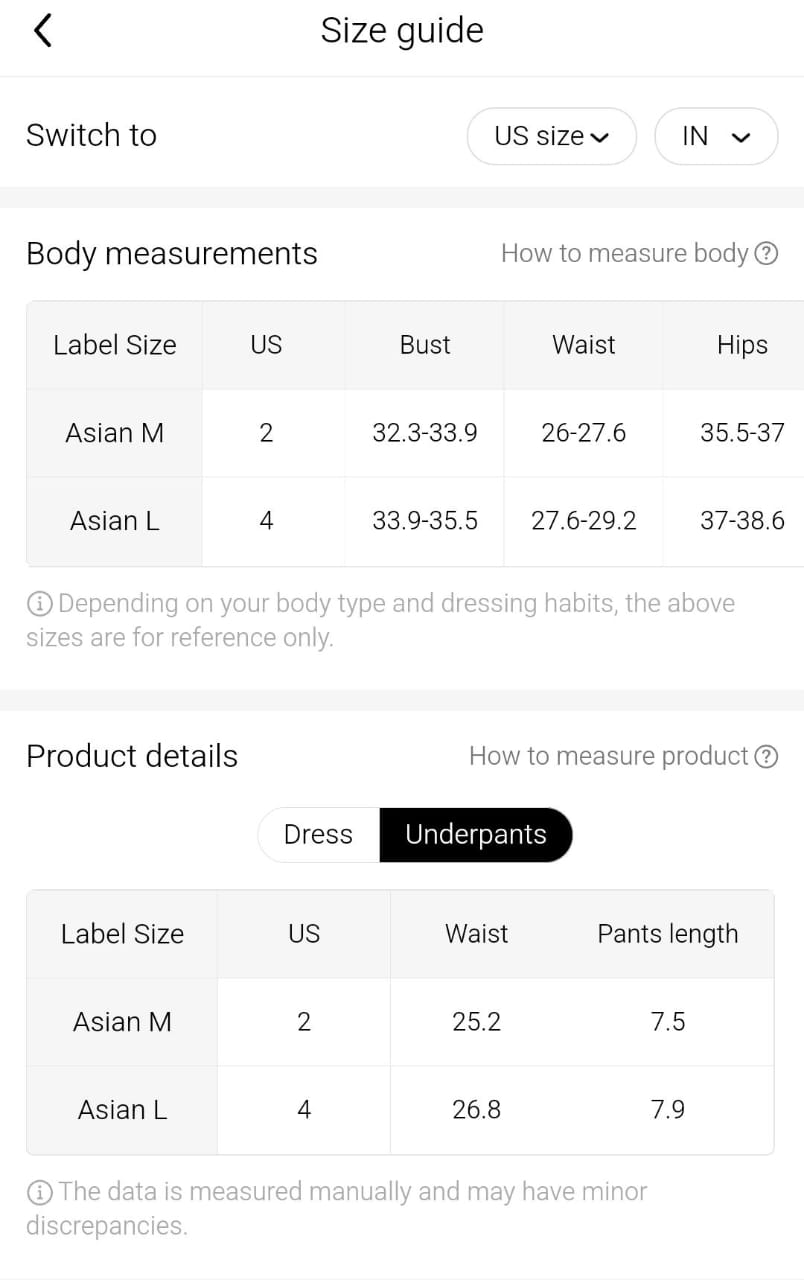
Task: Click question mark icon beside "How to measure body"
Action: point(766,253)
